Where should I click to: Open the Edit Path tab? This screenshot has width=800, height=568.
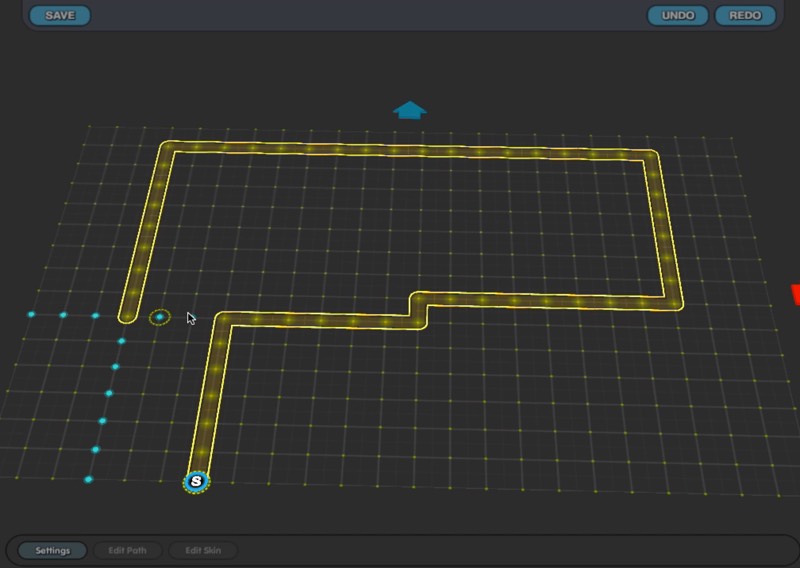click(127, 550)
